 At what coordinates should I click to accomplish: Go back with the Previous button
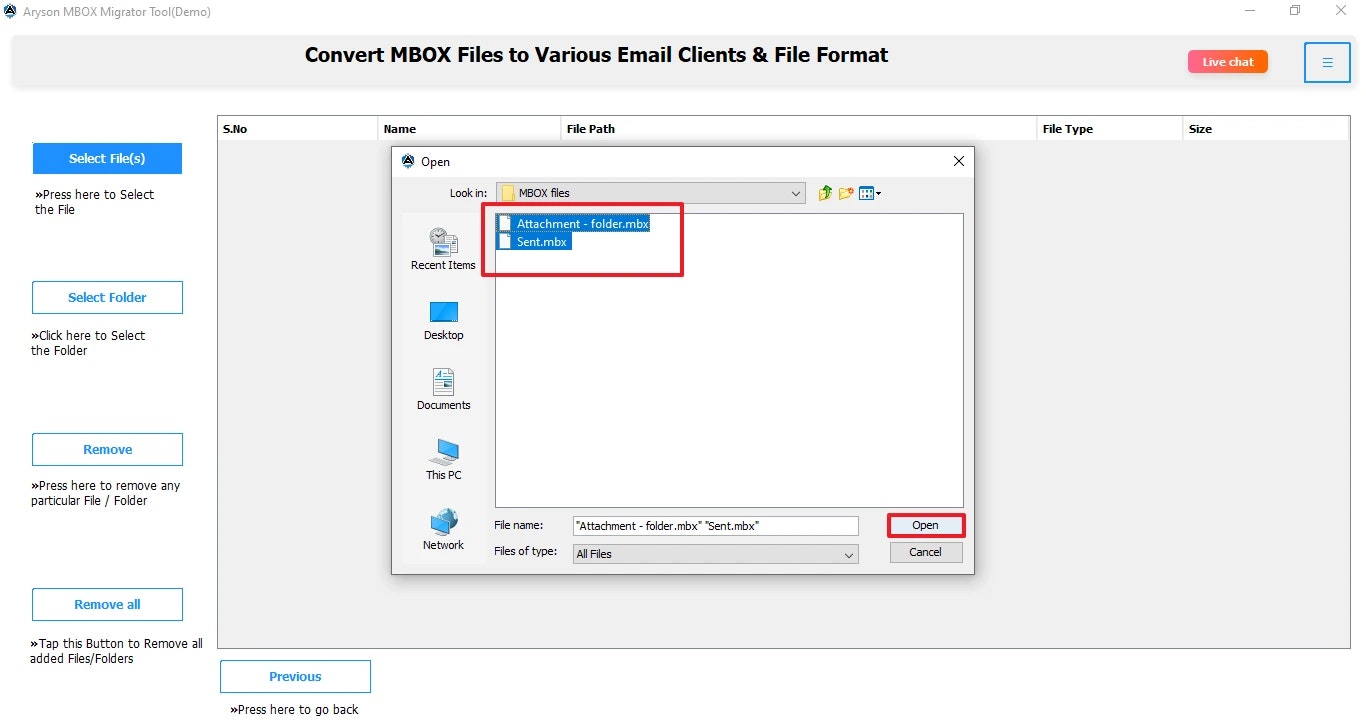(x=295, y=676)
